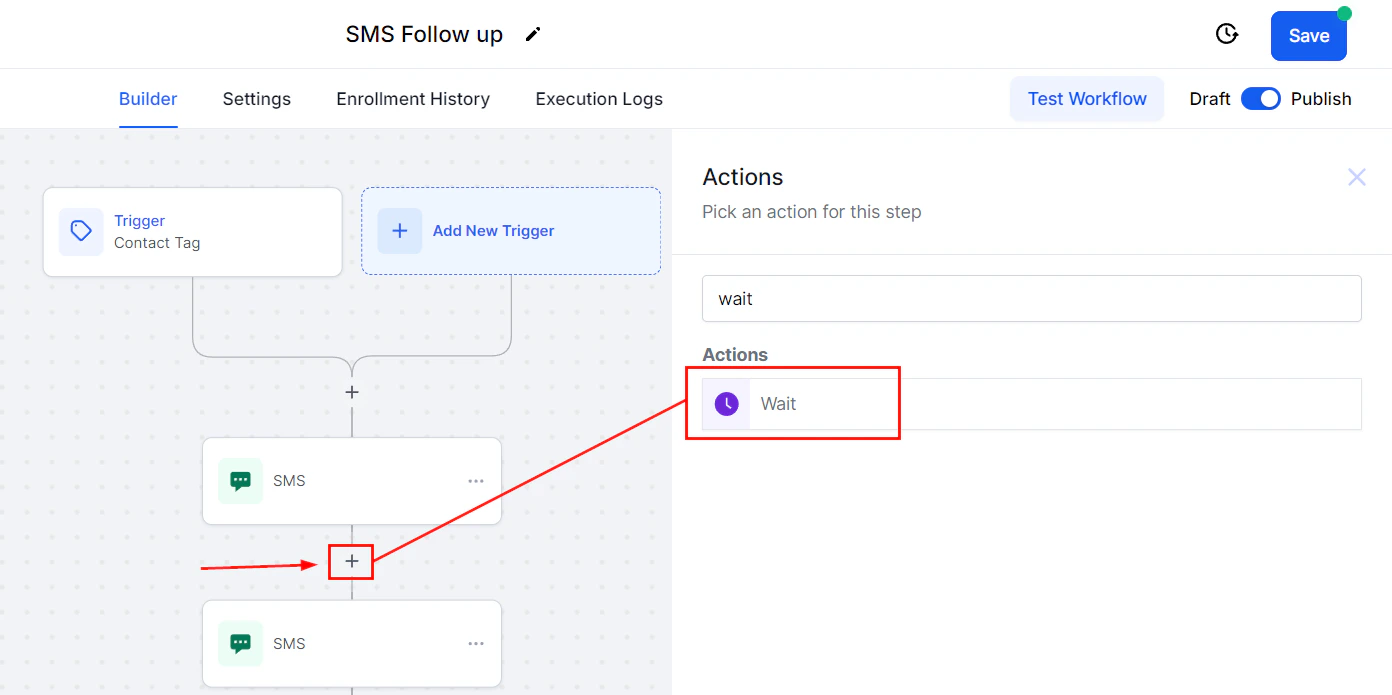Image resolution: width=1392 pixels, height=695 pixels.
Task: Switch to the Execution Logs tab
Action: click(x=598, y=98)
